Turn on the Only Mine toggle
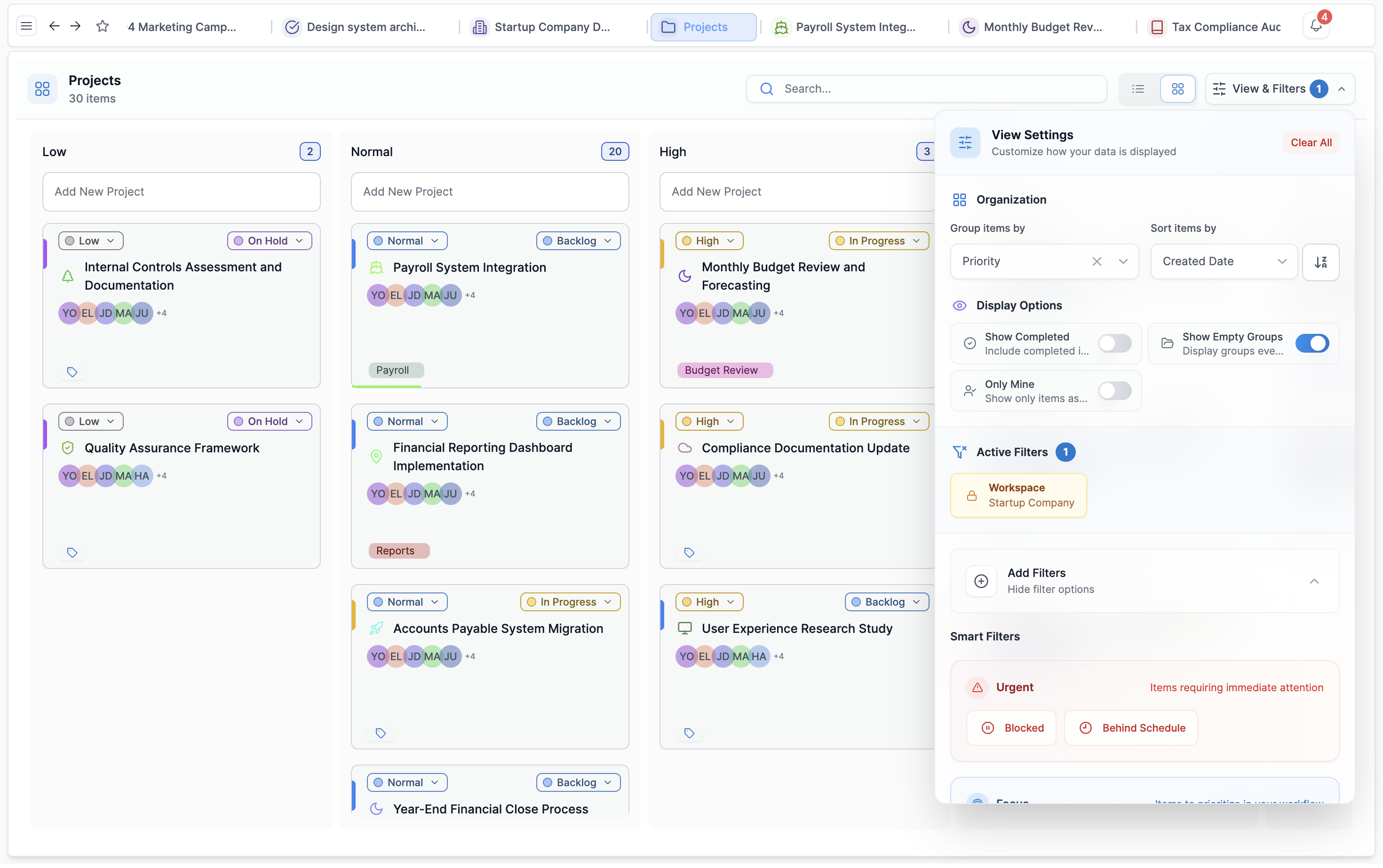The width and height of the screenshot is (1383, 868). click(x=1114, y=391)
